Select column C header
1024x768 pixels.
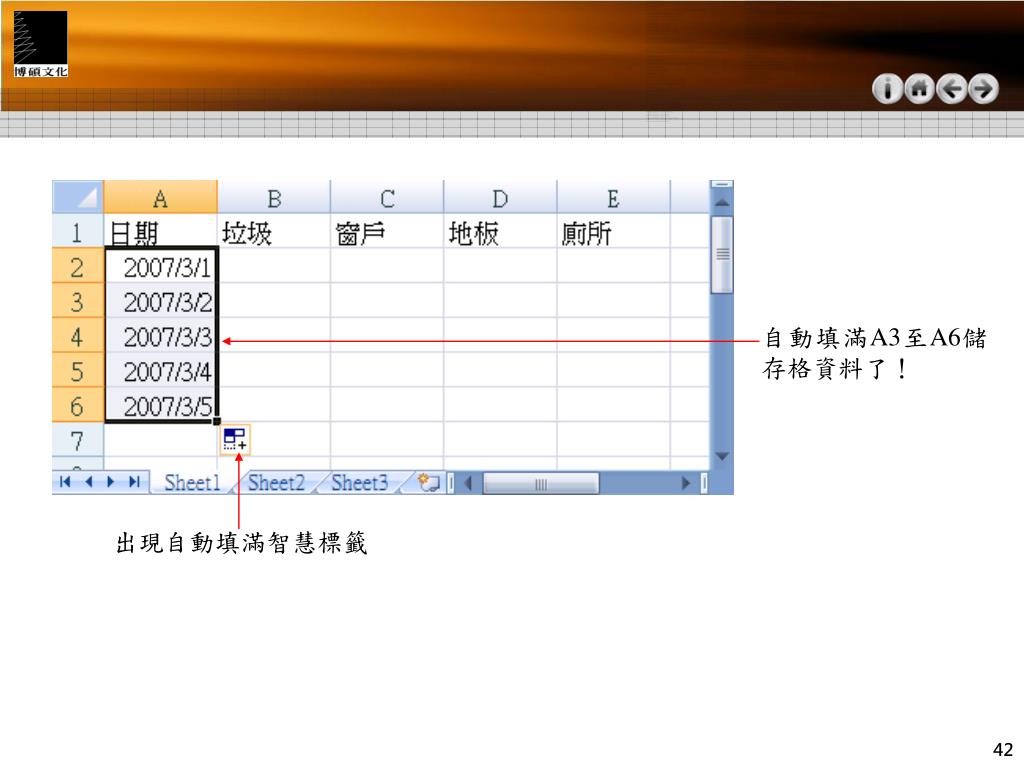coord(387,197)
